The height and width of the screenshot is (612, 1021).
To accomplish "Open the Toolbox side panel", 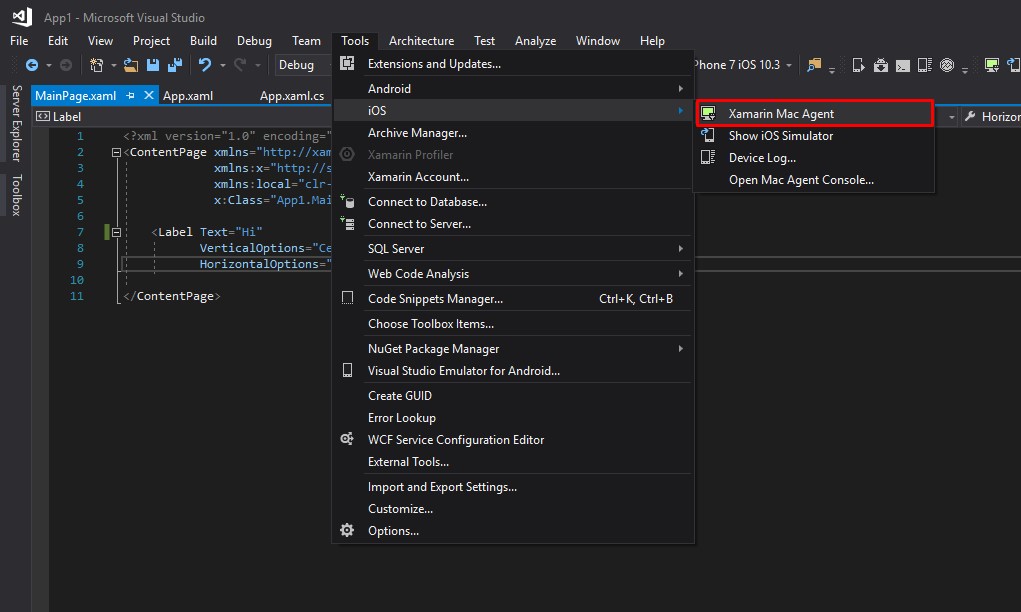I will 17,195.
